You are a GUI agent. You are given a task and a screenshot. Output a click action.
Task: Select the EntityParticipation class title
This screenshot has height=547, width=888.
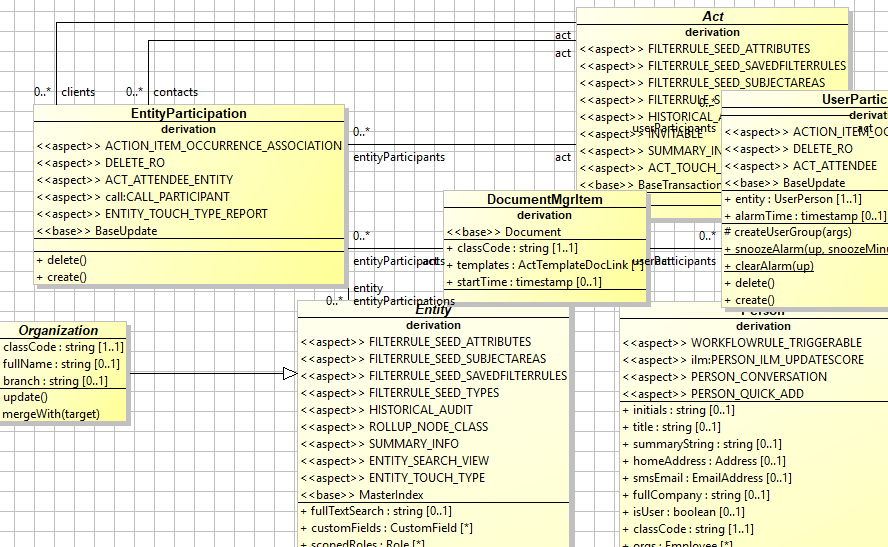tap(189, 114)
